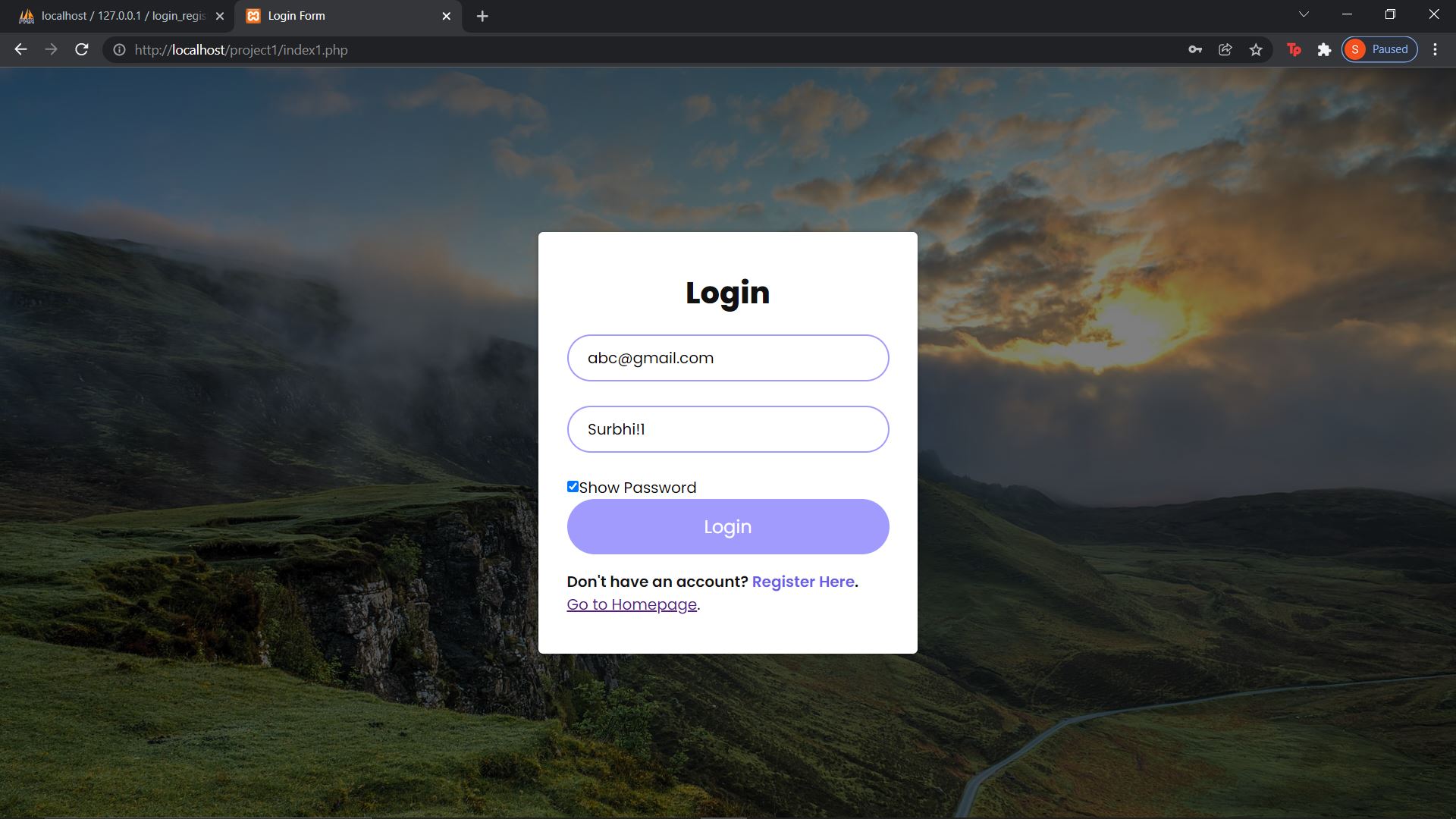
Task: Click the email field containing abc@gmail.com
Action: pyautogui.click(x=727, y=357)
